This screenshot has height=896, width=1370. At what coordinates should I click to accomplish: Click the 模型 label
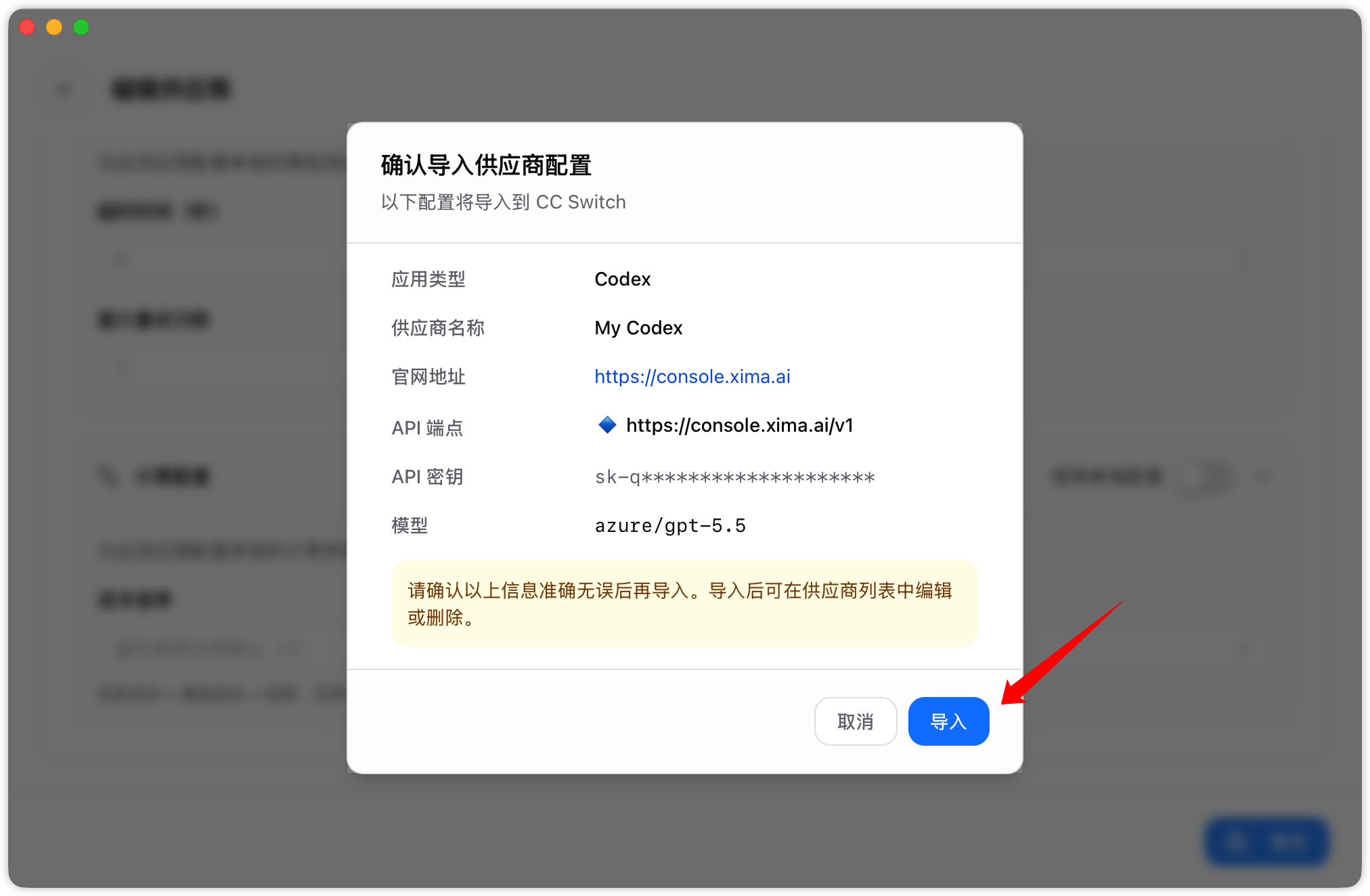point(410,526)
